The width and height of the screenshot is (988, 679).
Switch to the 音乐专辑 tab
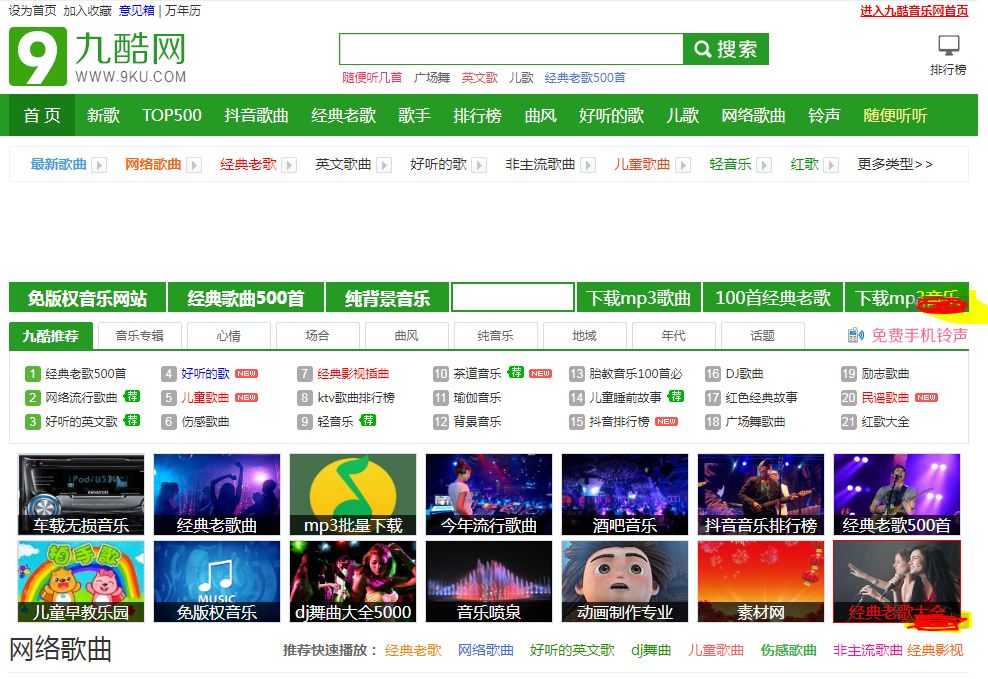(140, 336)
